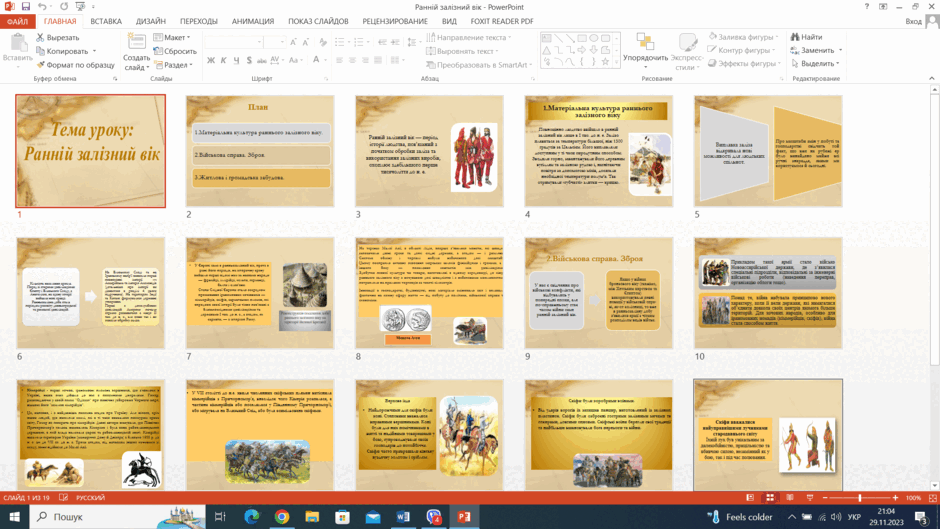Select slide 9 Військова справа thumbnail
The image size is (940, 529).
point(599,293)
